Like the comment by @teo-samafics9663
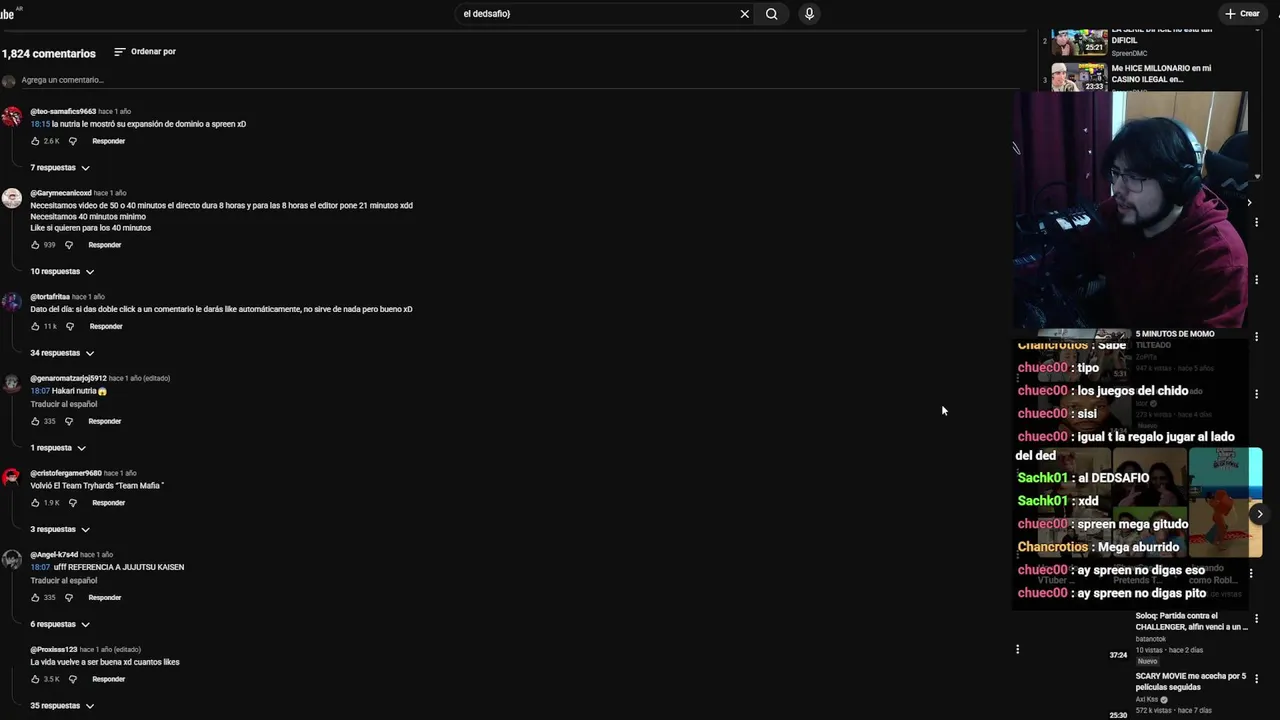The width and height of the screenshot is (1280, 720). coord(35,141)
